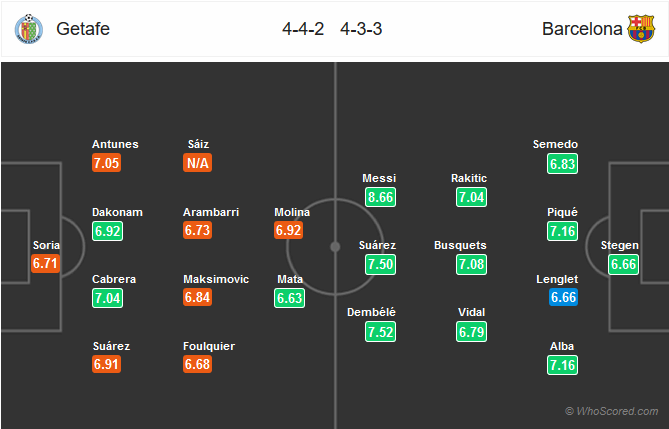Select Messi's 8.66 rating badge

point(380,197)
